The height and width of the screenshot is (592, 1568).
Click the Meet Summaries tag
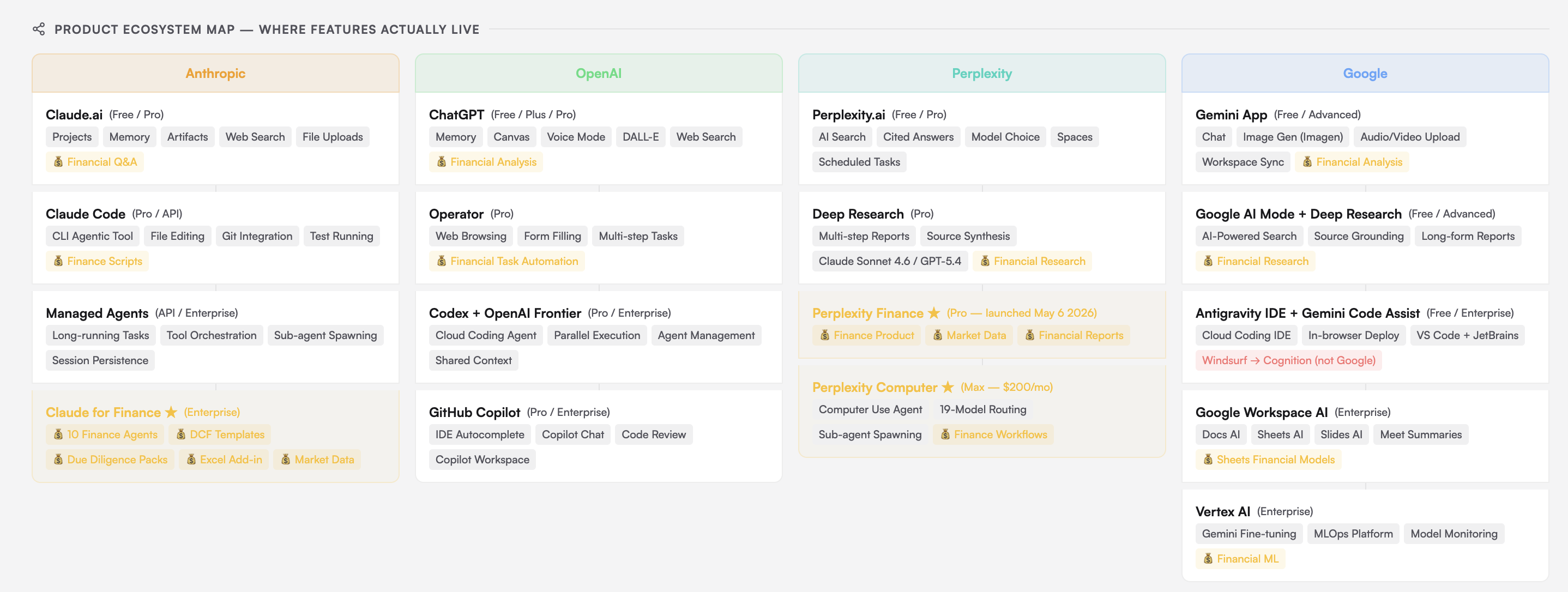tap(1421, 434)
